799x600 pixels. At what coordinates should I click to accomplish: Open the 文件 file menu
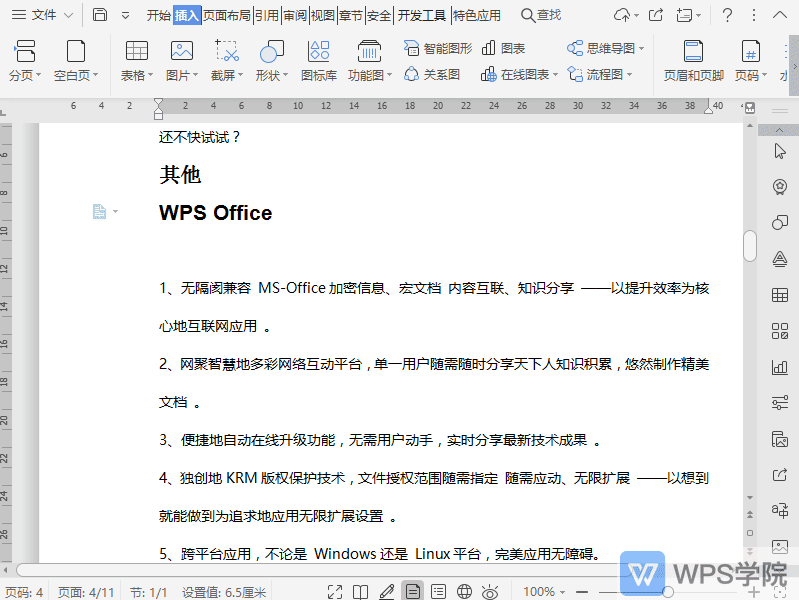(44, 15)
